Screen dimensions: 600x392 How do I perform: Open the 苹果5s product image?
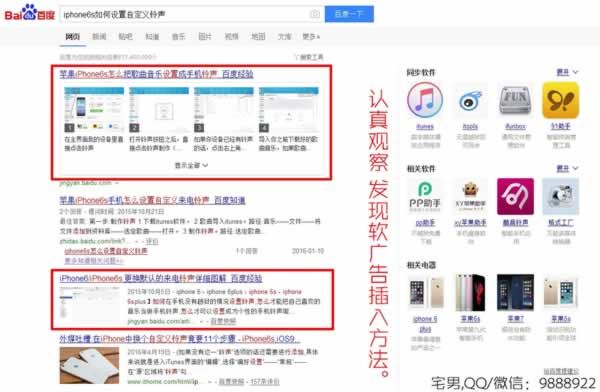561,293
